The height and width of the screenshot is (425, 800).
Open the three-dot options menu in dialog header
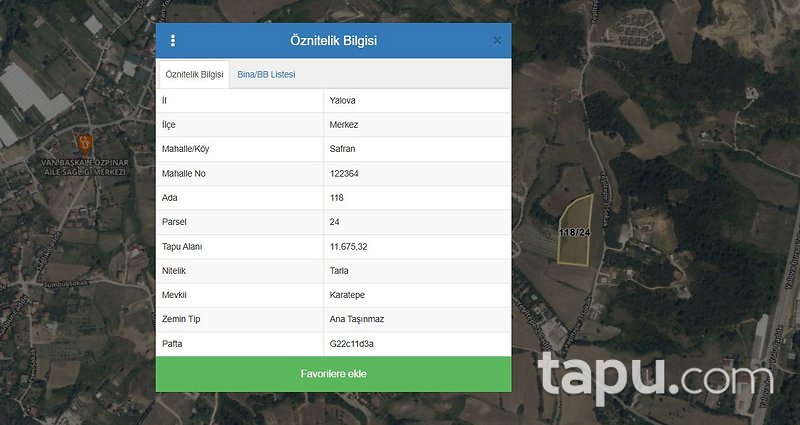pyautogui.click(x=173, y=41)
